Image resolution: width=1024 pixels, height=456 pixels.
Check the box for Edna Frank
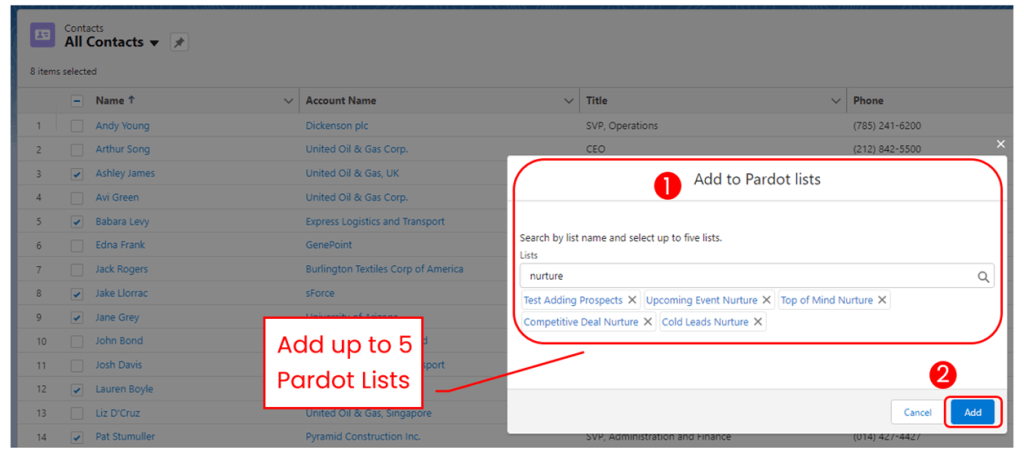point(77,245)
